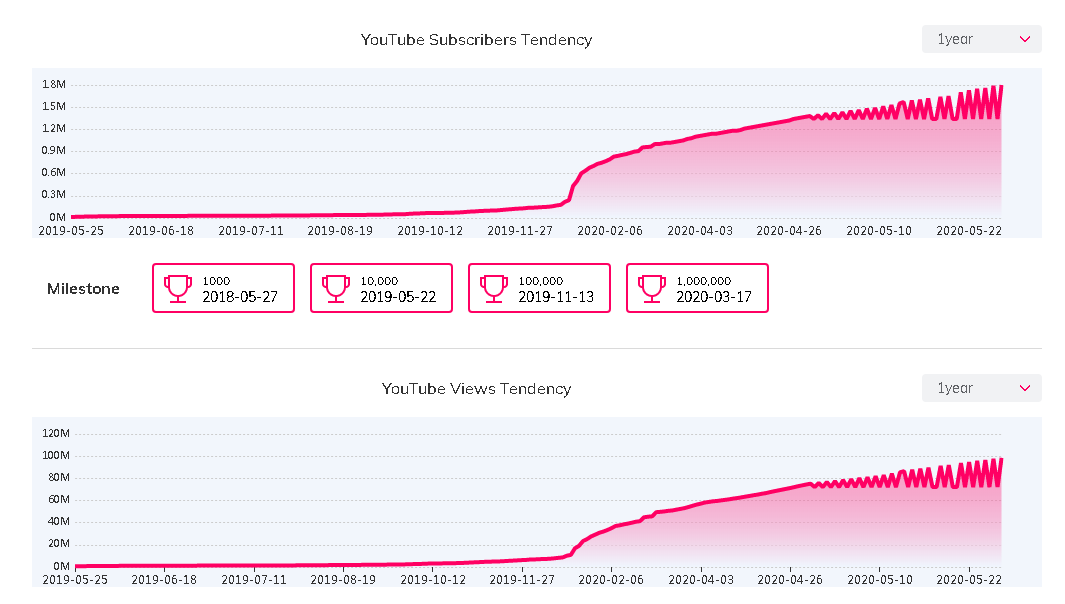Click the subscribers line at its sharp rise
The image size is (1065, 604).
tap(573, 188)
